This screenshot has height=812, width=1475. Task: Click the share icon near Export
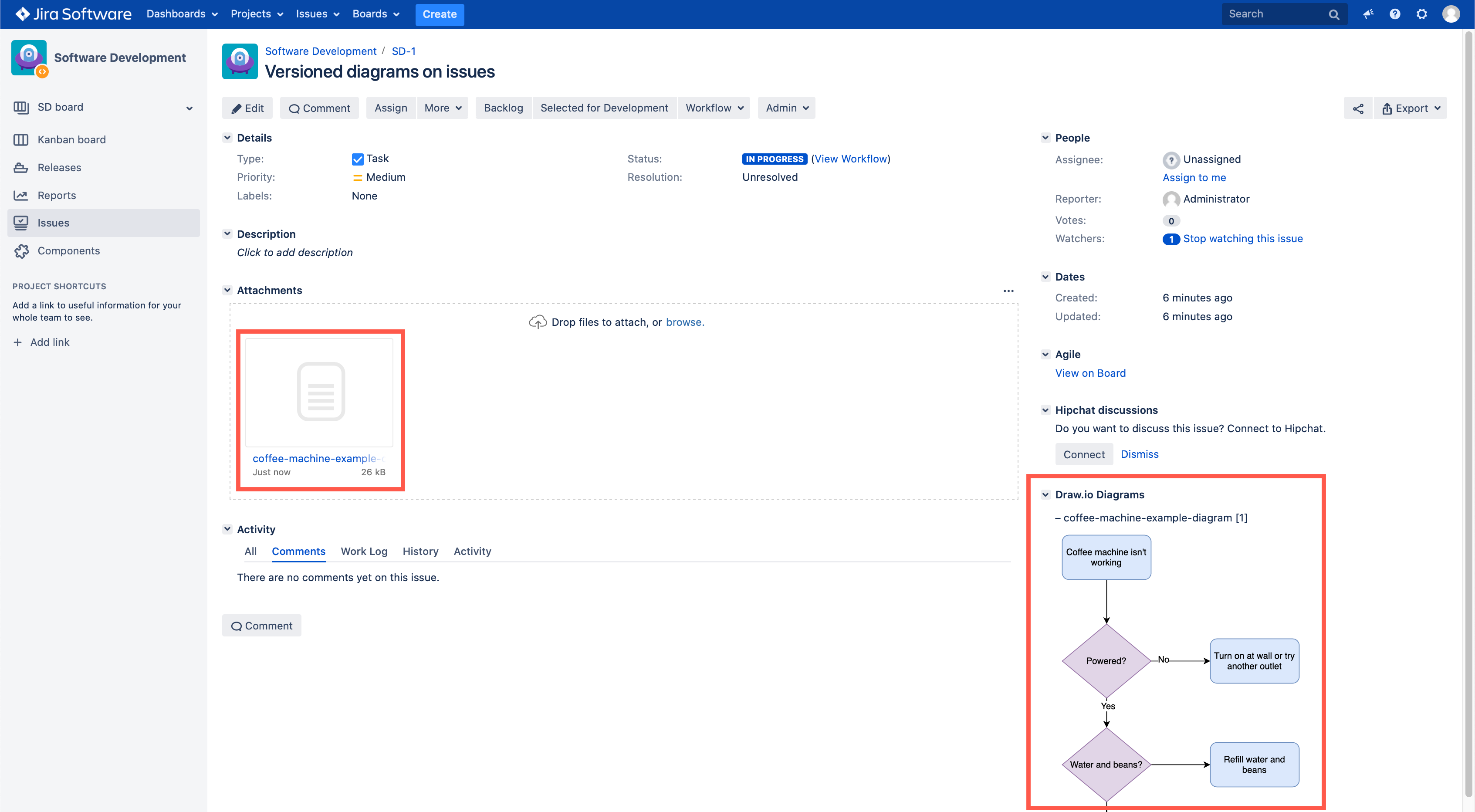pos(1358,108)
